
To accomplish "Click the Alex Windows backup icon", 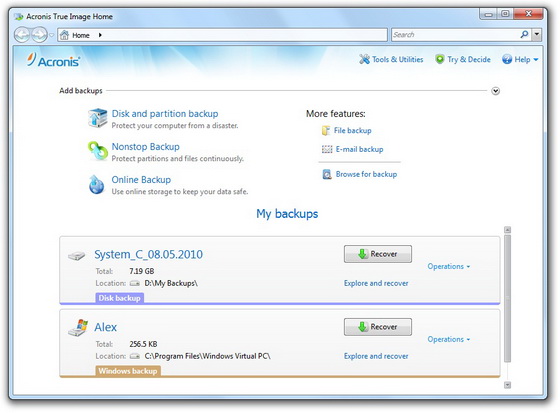I will (78, 328).
